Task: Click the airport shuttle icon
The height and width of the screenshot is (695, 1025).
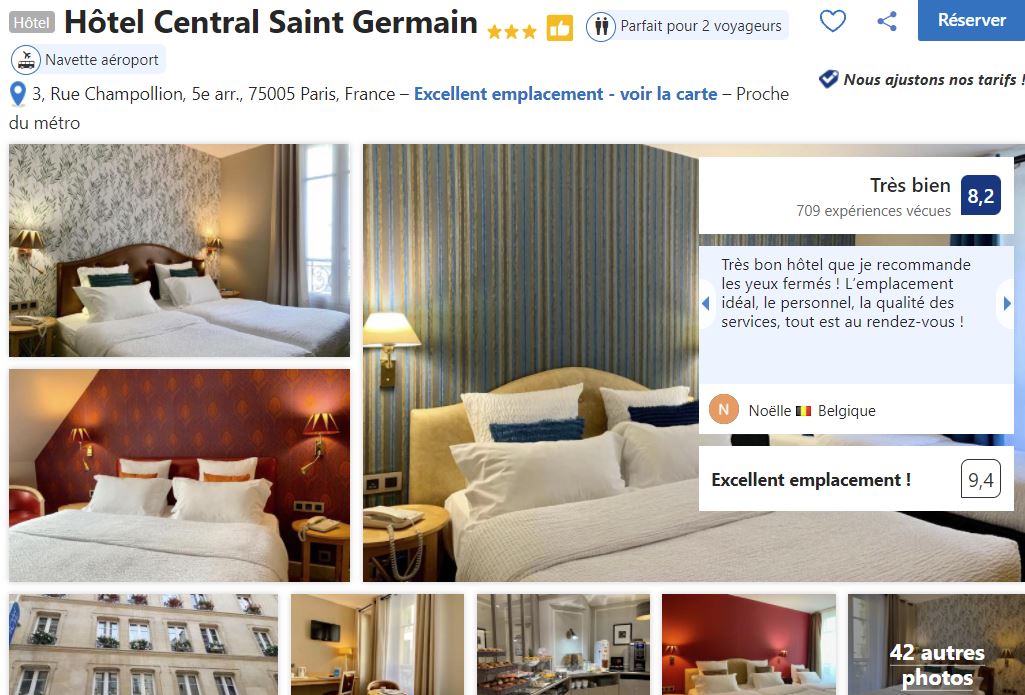Action: [x=26, y=59]
